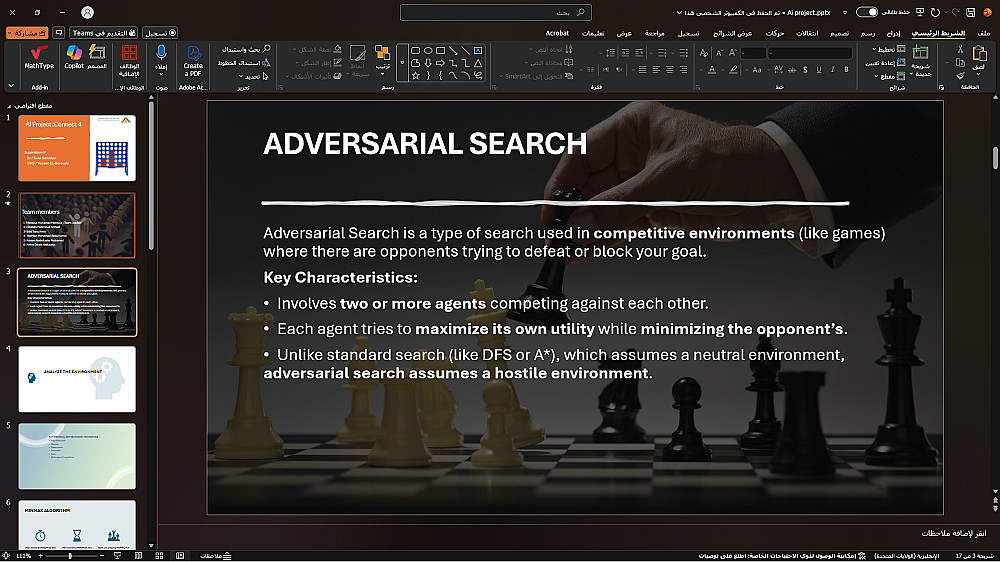Image resolution: width=1000 pixels, height=562 pixels.
Task: Add a New Slide (شريحة جديدة)
Action: 920,61
